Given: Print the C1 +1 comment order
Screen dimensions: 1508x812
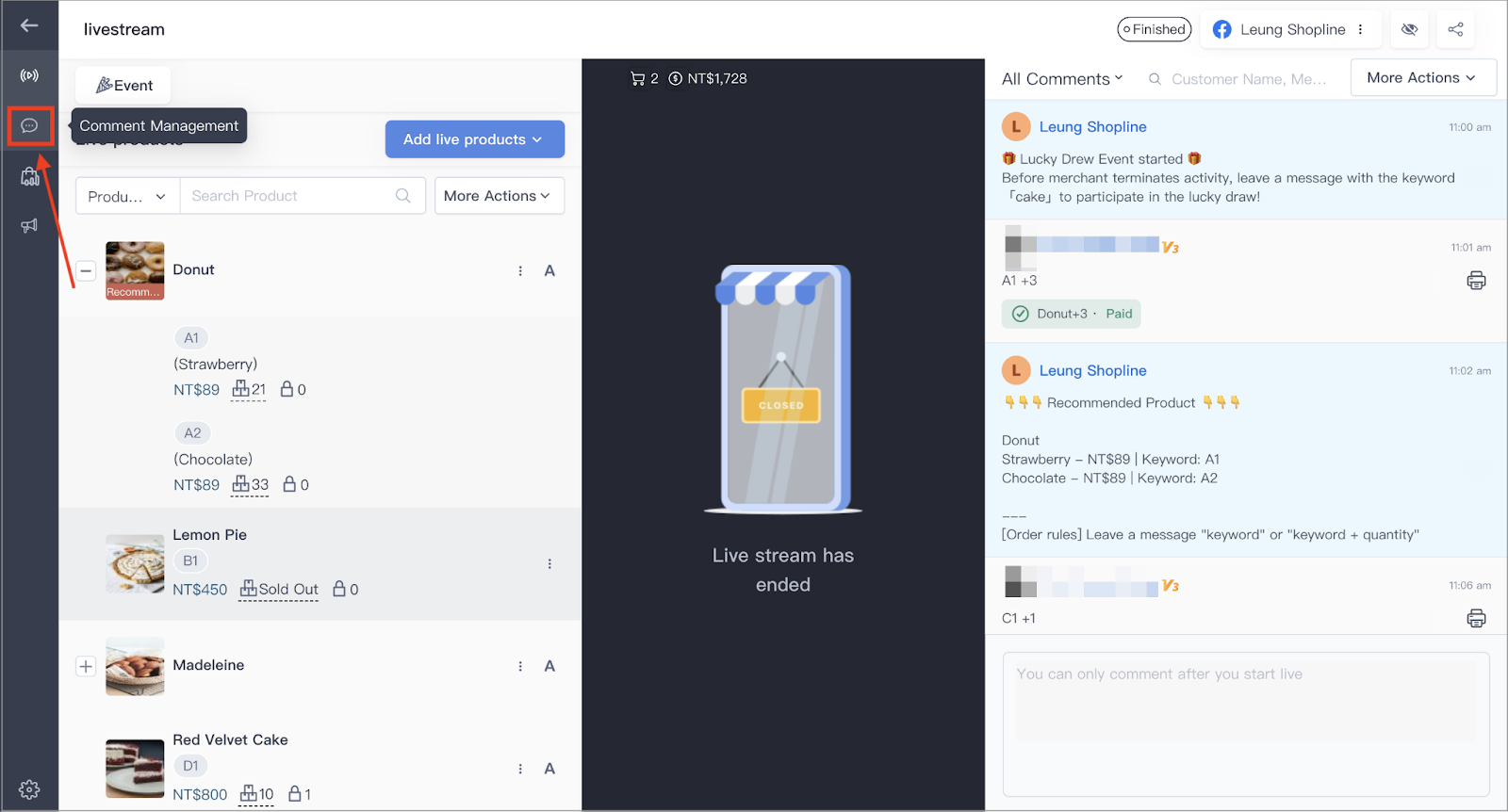Looking at the screenshot, I should (1476, 619).
